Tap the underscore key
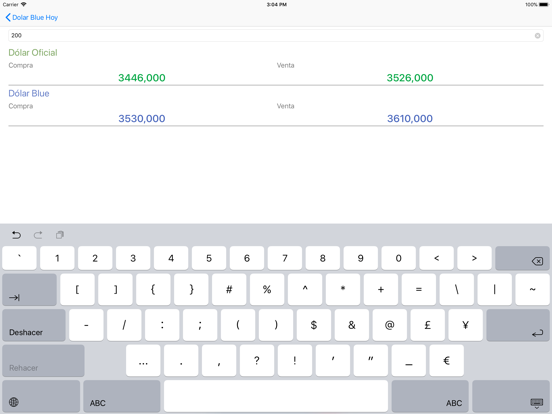 (408, 360)
